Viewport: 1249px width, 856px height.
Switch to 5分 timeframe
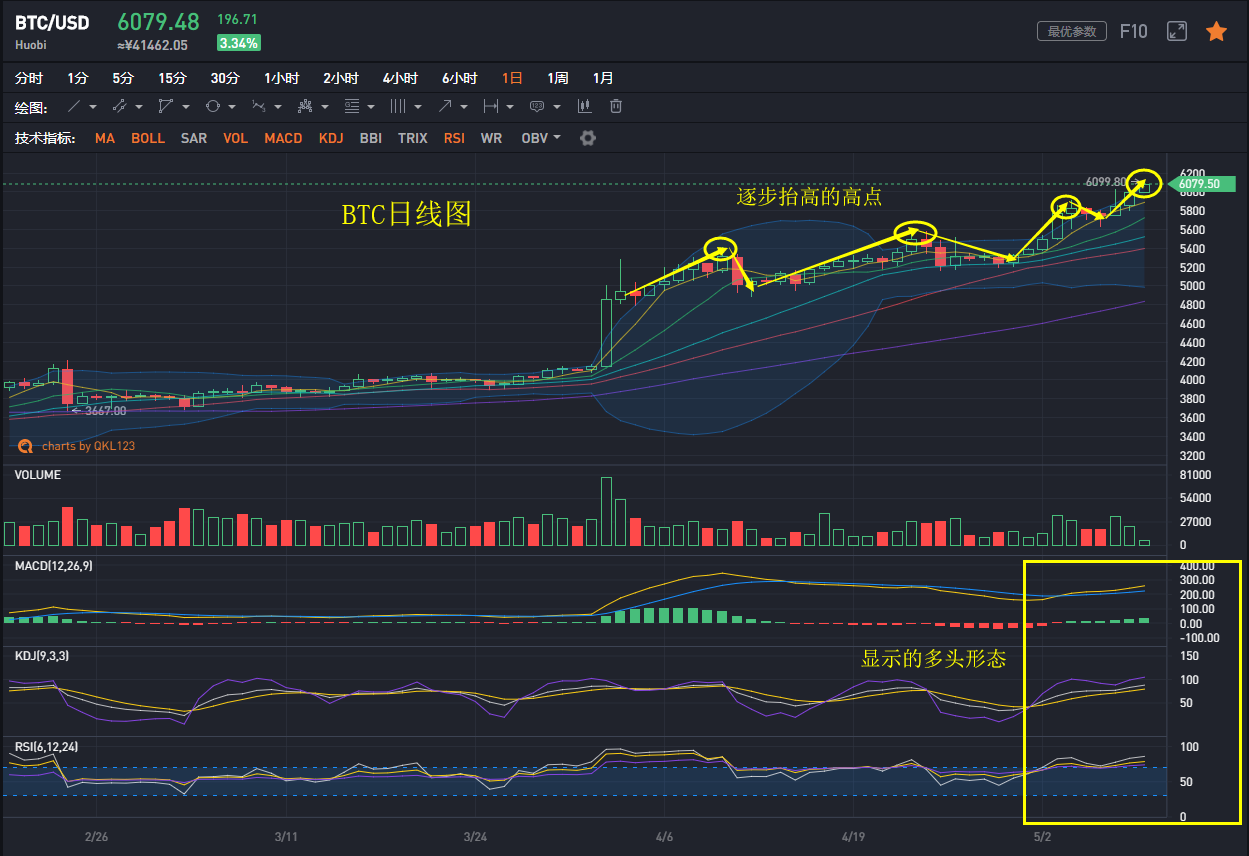pos(123,78)
